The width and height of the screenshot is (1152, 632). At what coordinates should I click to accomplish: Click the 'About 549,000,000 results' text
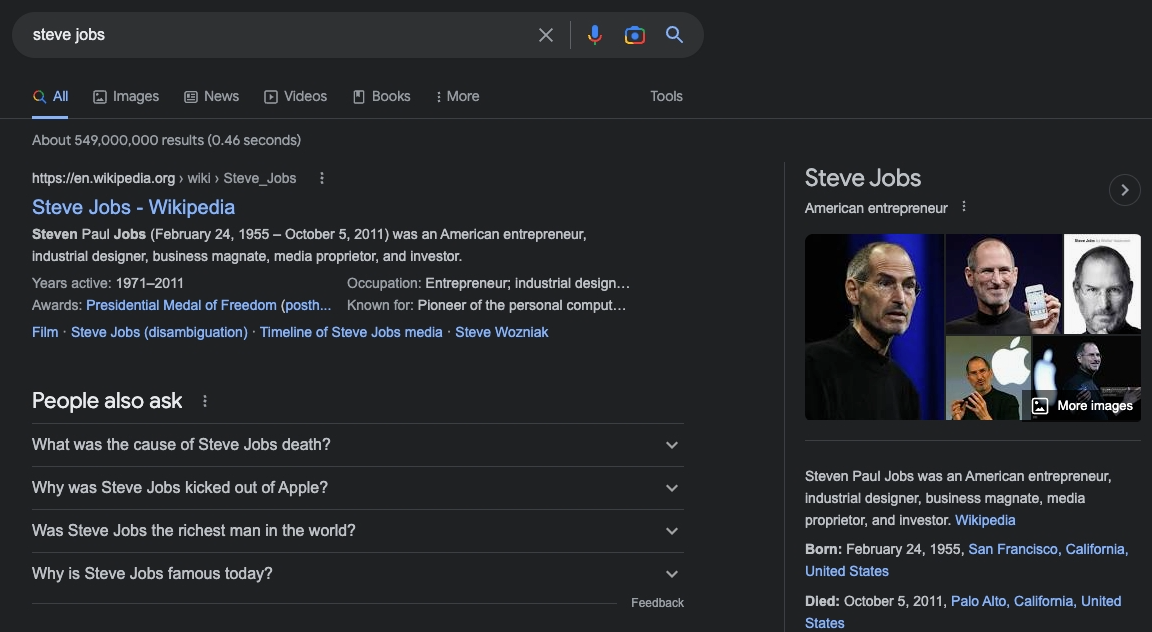(x=167, y=140)
